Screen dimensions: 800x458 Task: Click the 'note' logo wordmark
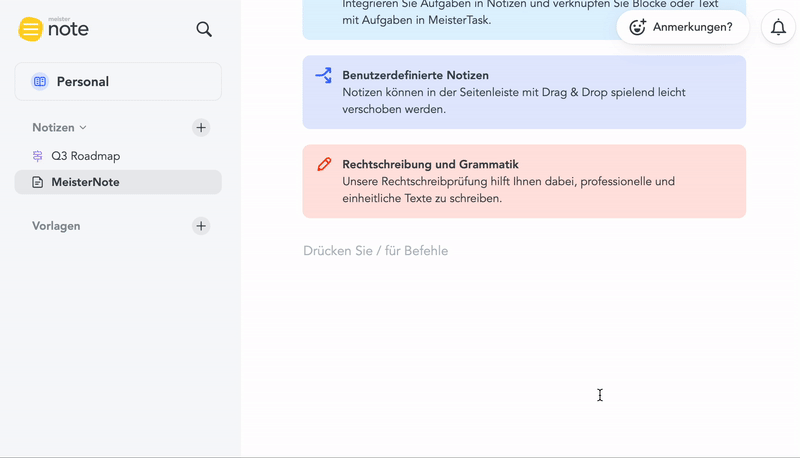point(68,29)
